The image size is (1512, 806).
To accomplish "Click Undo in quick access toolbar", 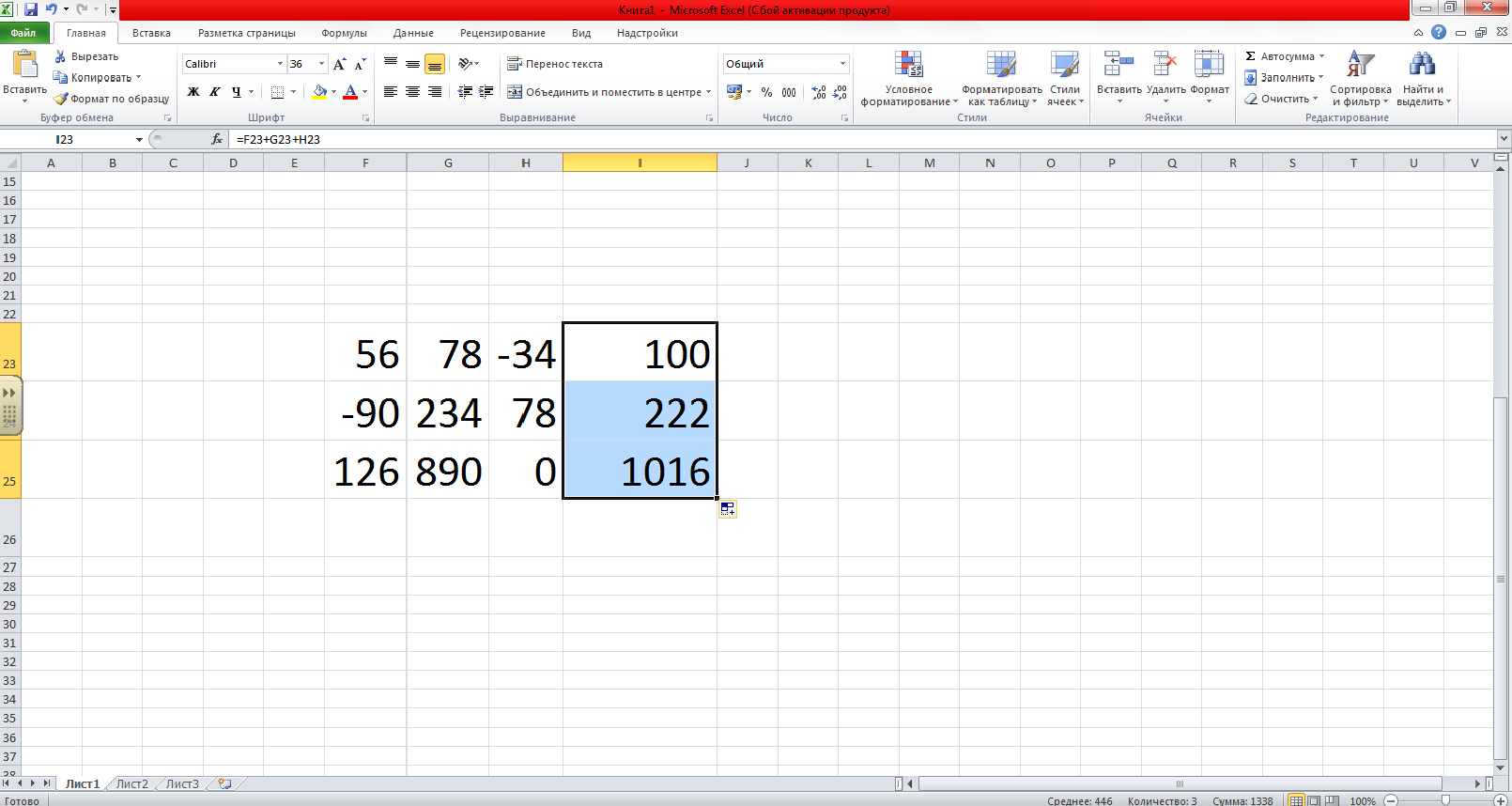I will (x=52, y=9).
